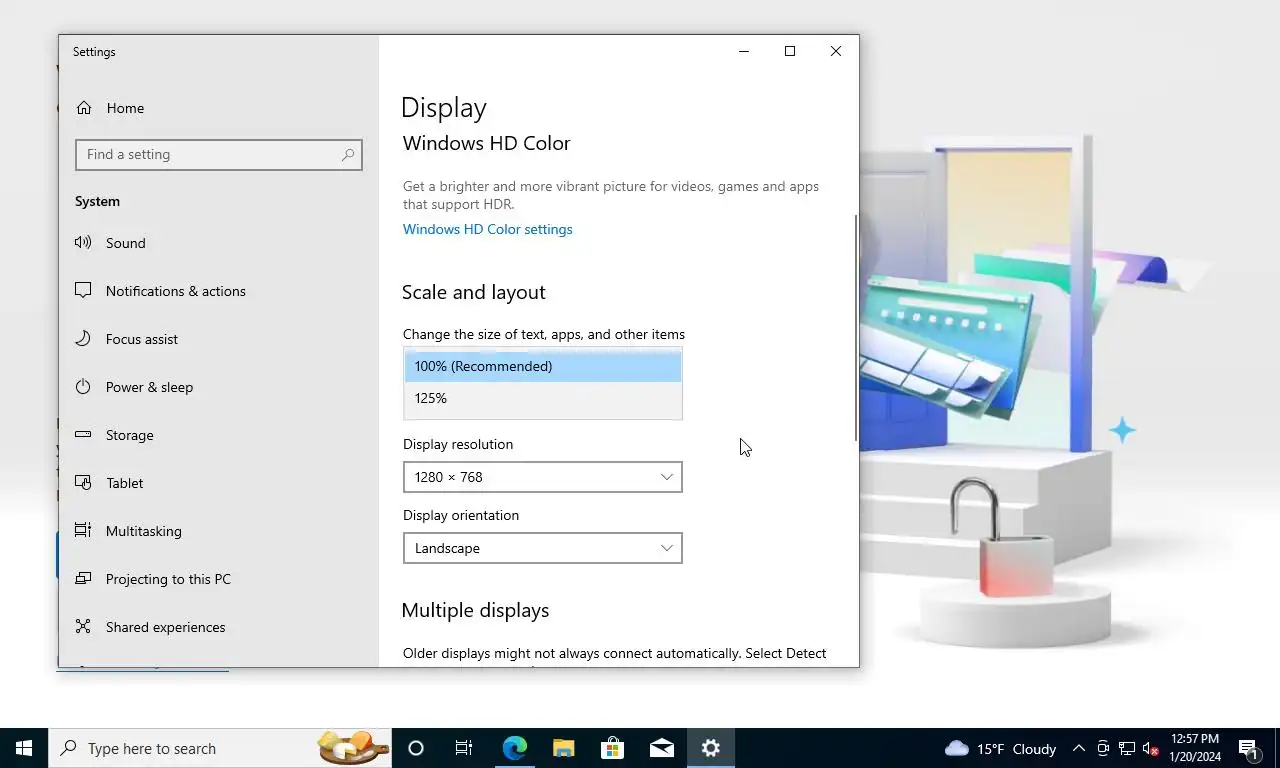Open the Display resolution dropdown
Viewport: 1280px width, 768px height.
click(543, 477)
